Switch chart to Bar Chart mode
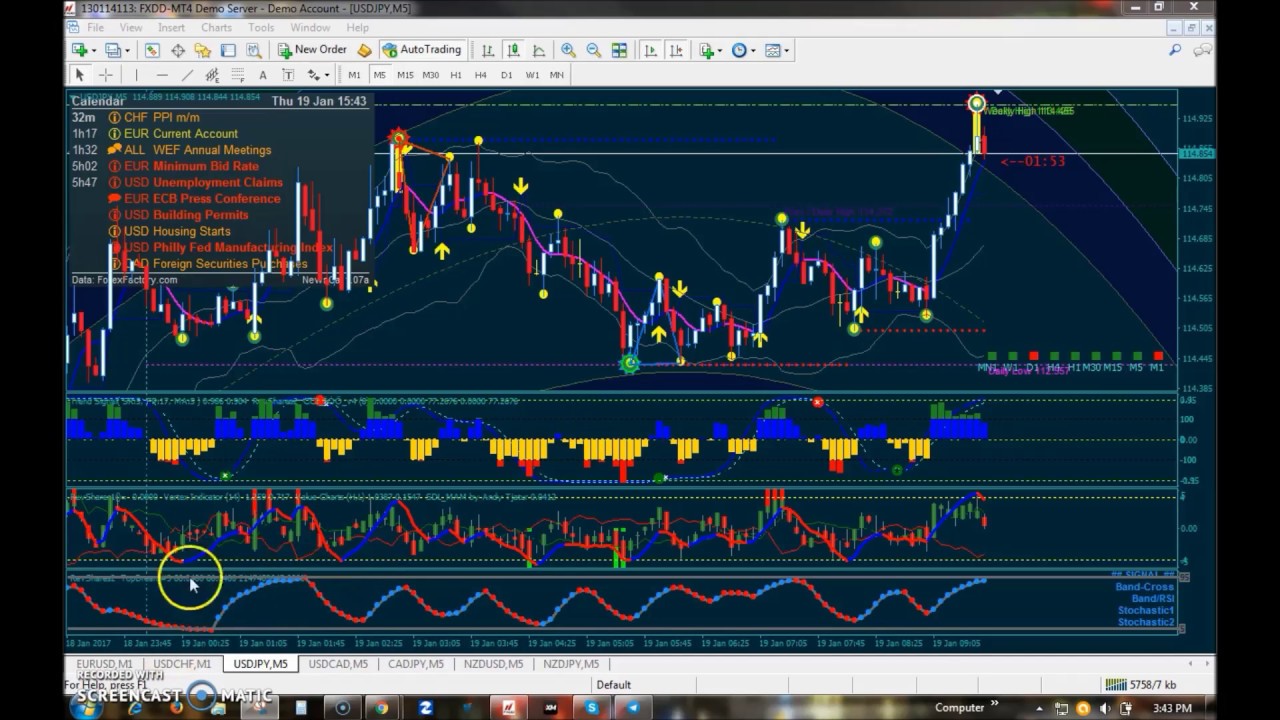Viewport: 1280px width, 720px height. (x=488, y=50)
